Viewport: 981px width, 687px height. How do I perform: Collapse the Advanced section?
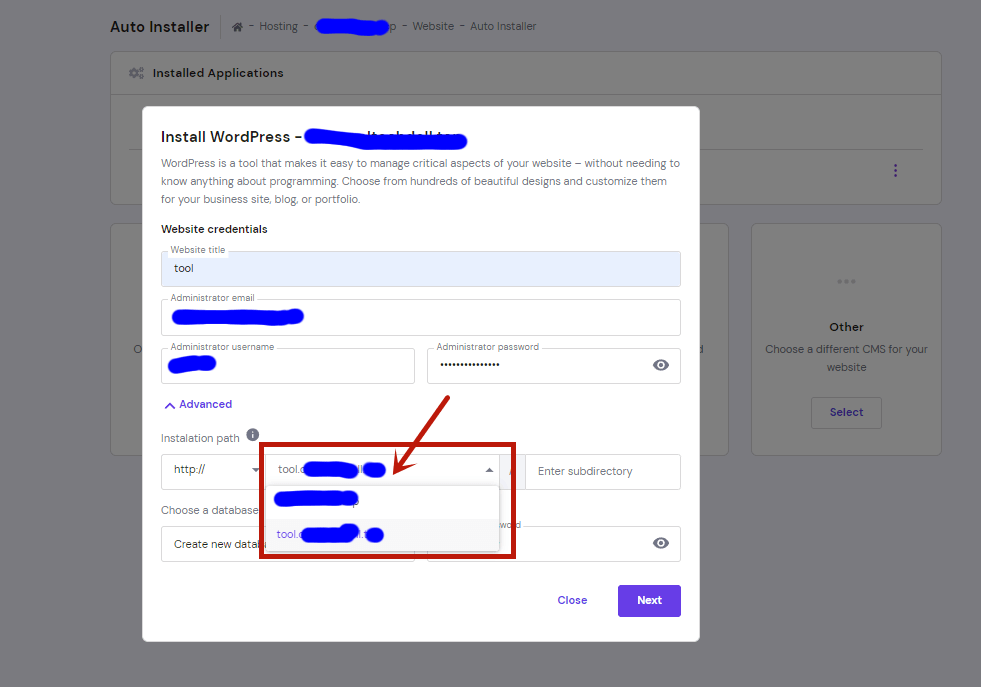tap(198, 405)
